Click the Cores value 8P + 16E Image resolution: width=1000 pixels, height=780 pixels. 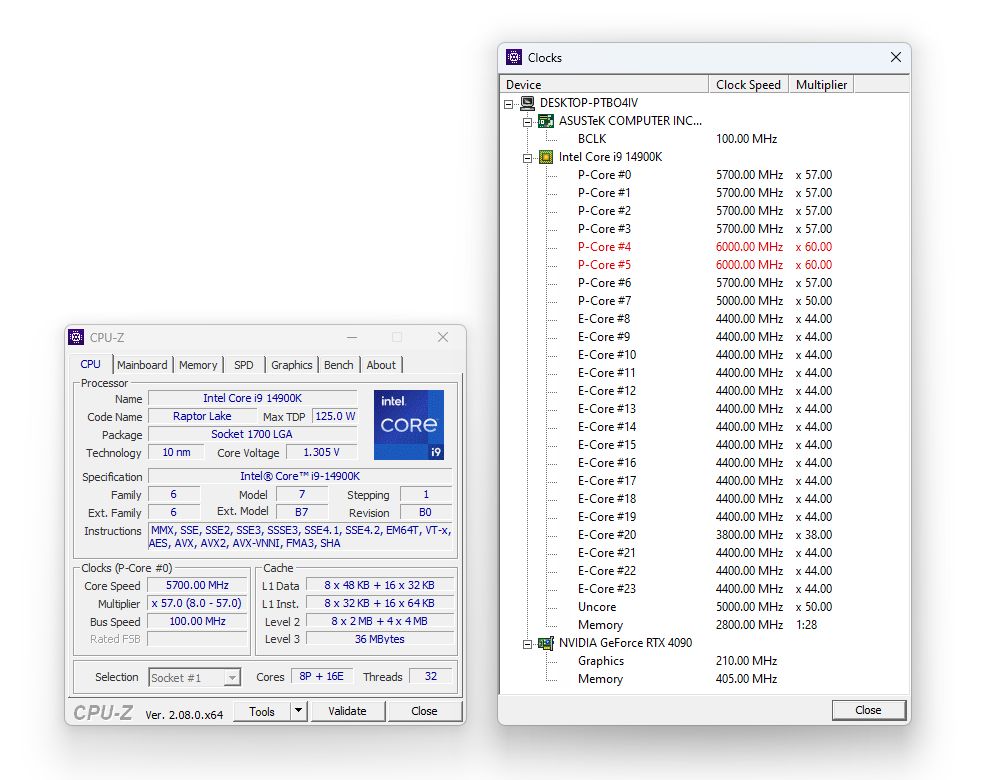[321, 677]
